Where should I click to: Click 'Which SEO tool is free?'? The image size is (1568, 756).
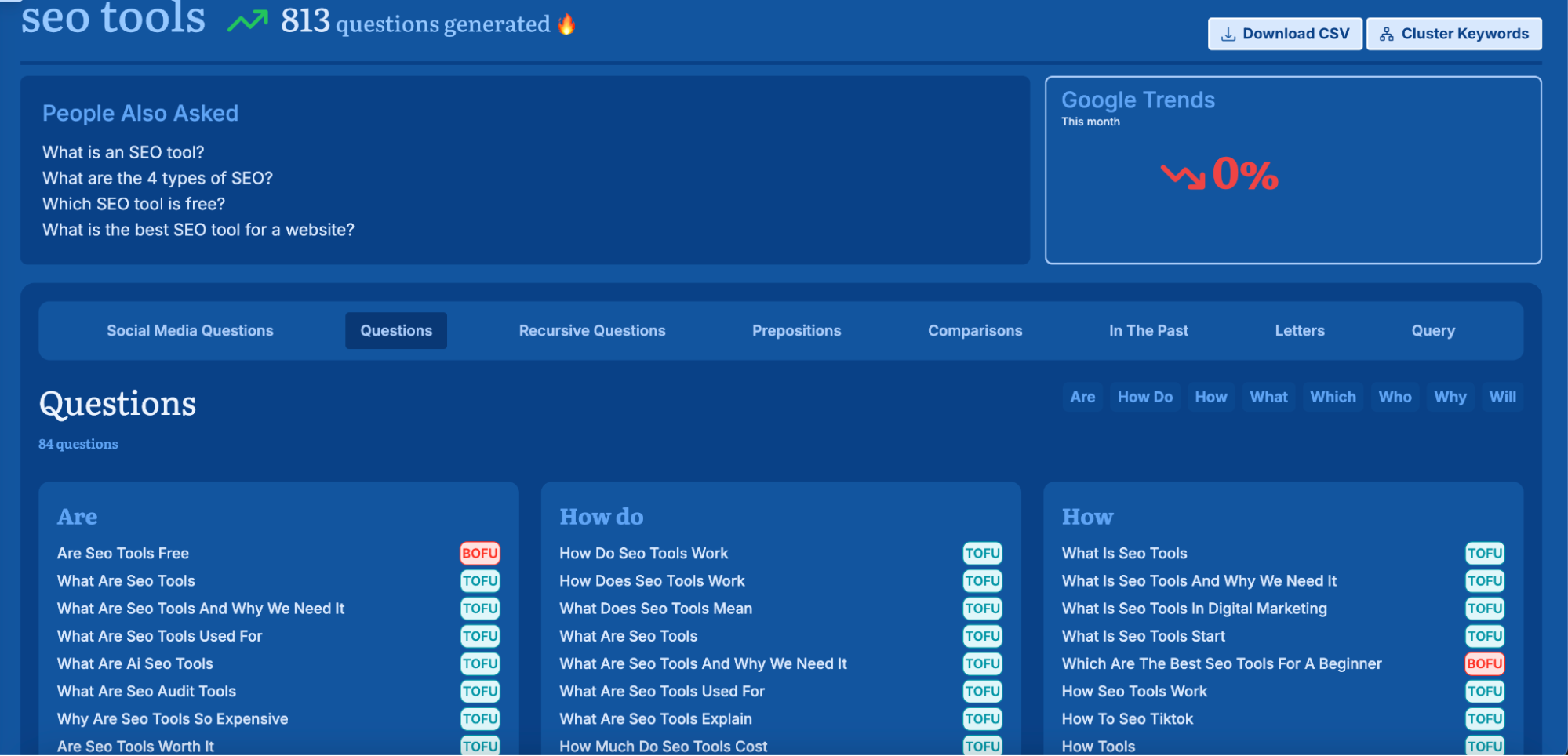click(x=133, y=204)
